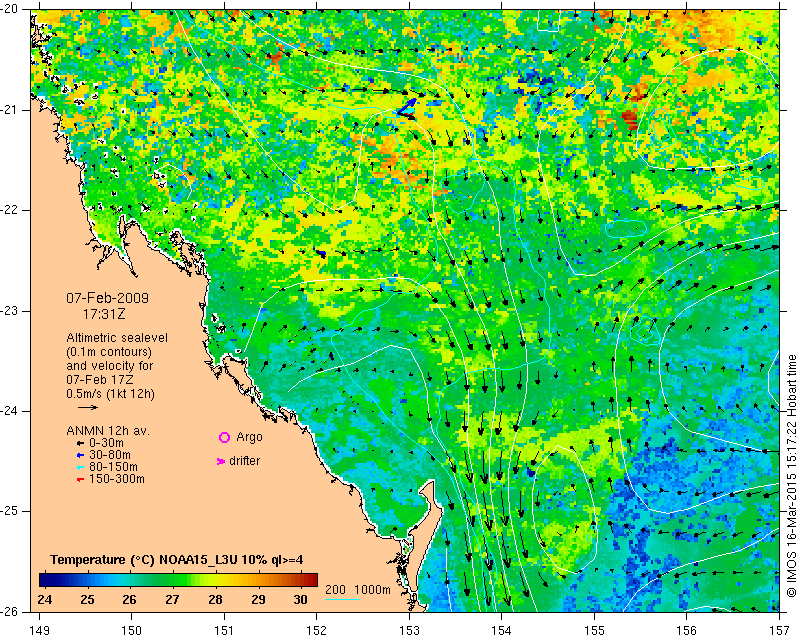This screenshot has width=800, height=640.
Task: Click the 0.5m/s velocity scale arrow
Action: tap(88, 407)
